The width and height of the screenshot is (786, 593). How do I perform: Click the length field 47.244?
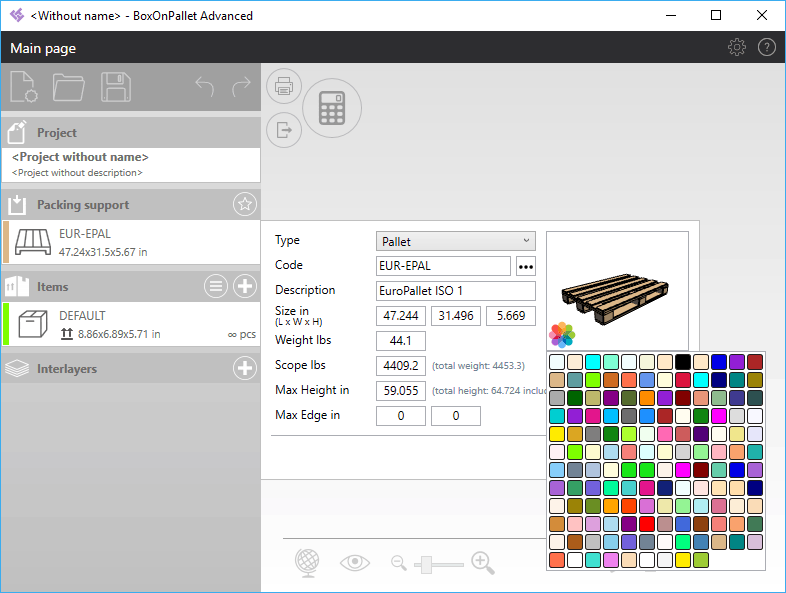coord(401,316)
